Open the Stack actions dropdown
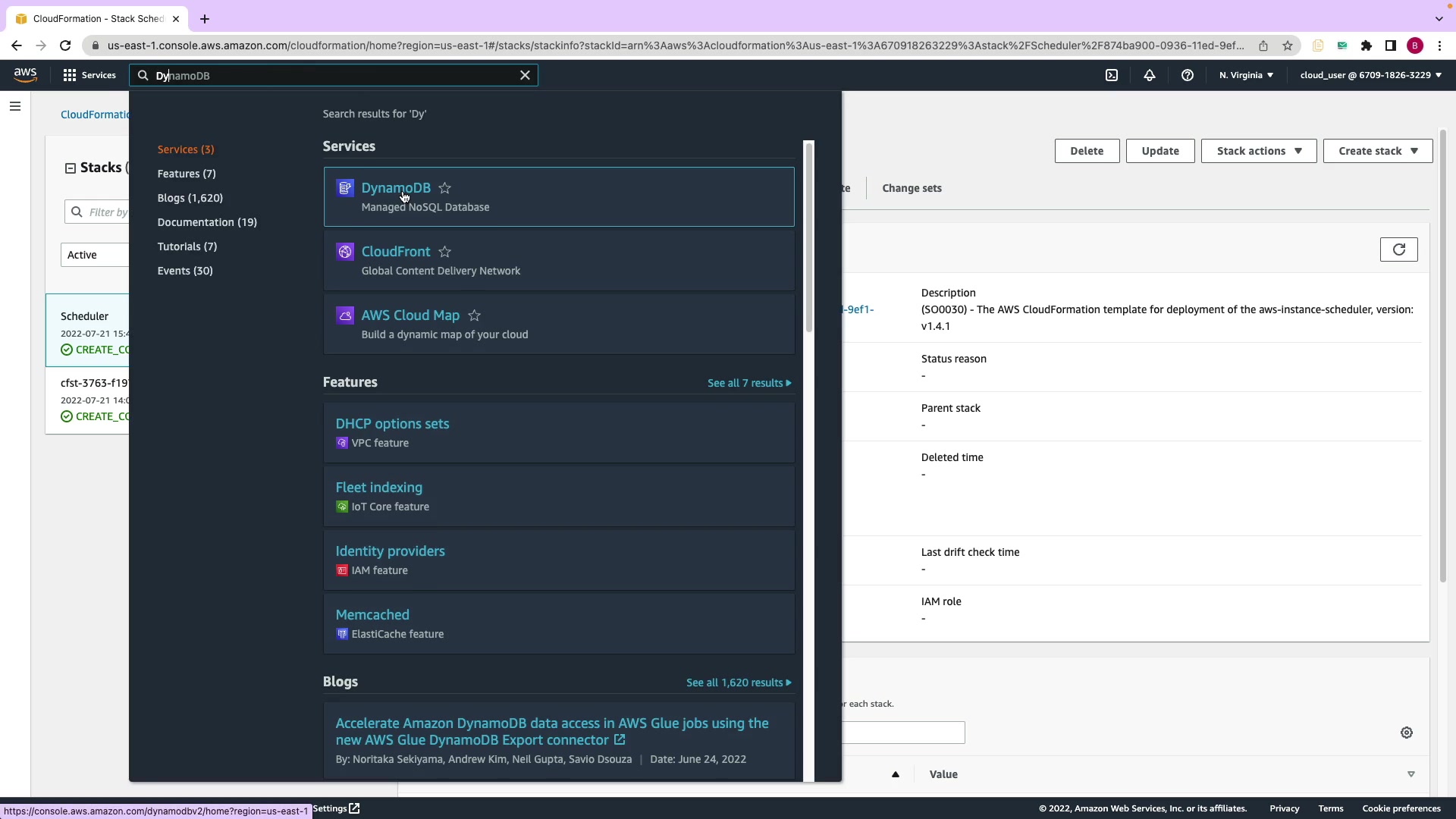 pyautogui.click(x=1259, y=151)
